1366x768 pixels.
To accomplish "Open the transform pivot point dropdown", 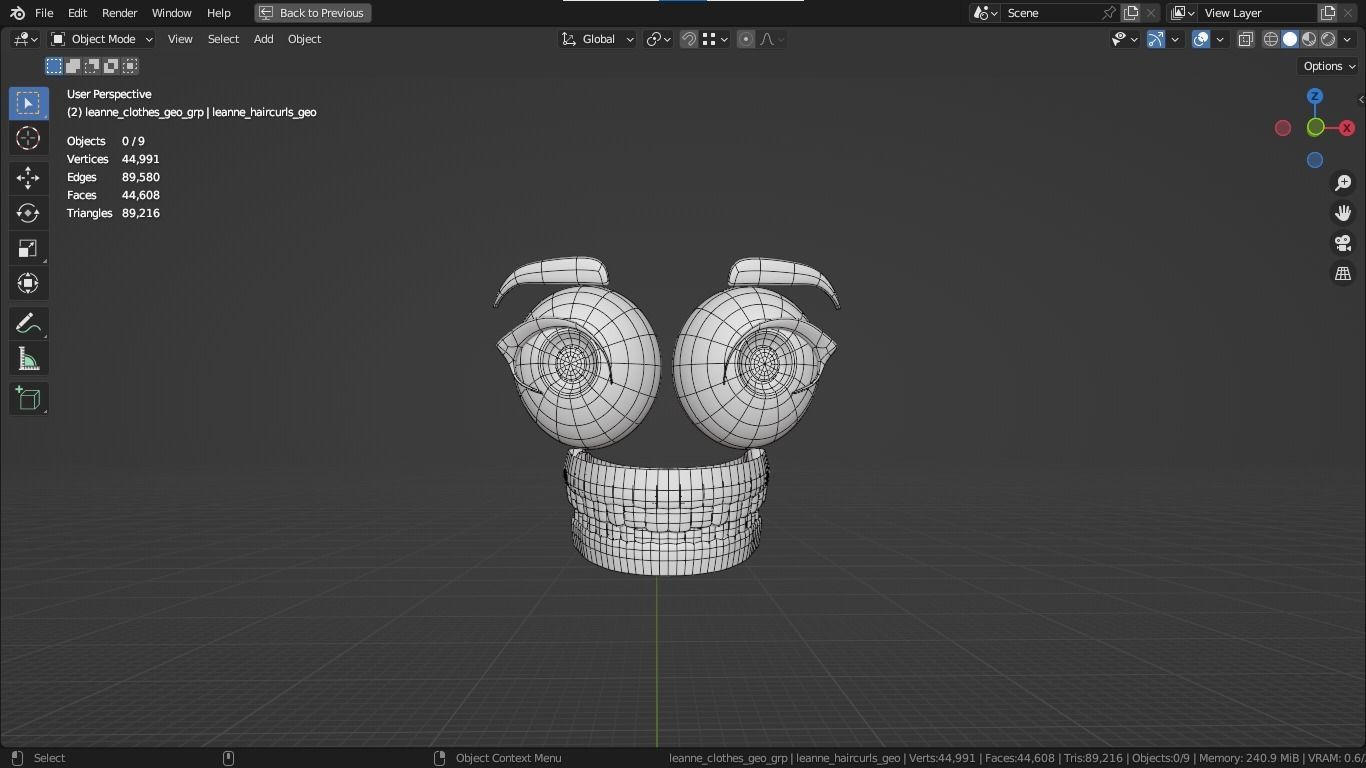I will [x=658, y=39].
